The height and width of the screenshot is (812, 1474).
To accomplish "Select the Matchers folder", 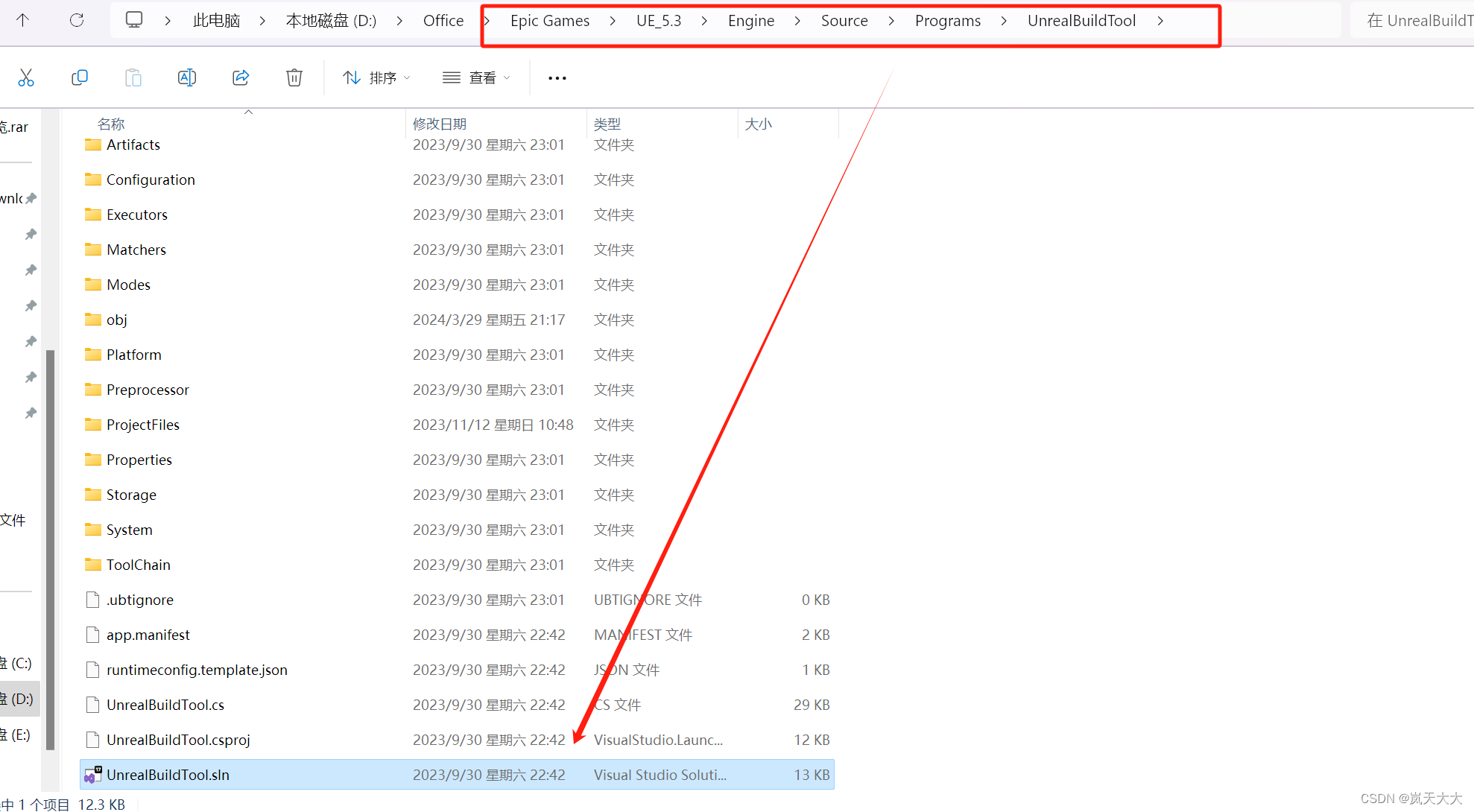I will pyautogui.click(x=136, y=250).
